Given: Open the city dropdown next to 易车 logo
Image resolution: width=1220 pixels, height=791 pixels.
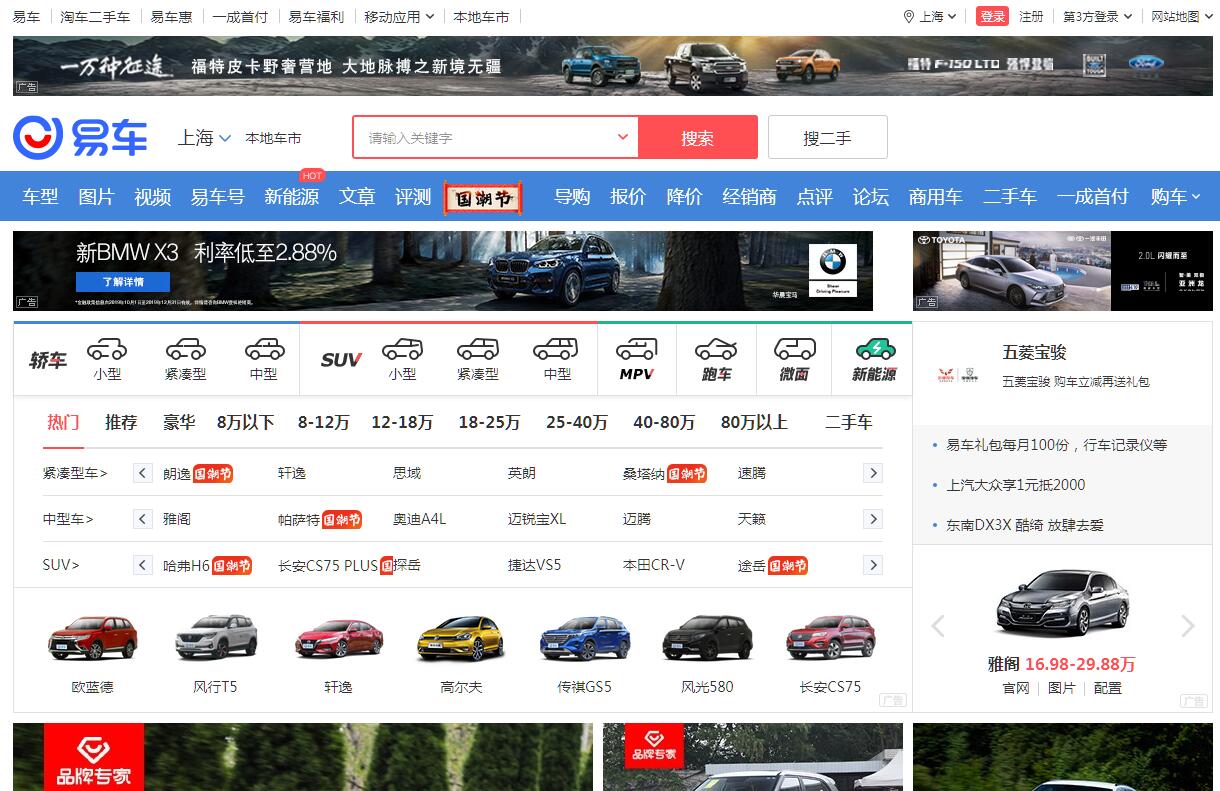Looking at the screenshot, I should 204,138.
